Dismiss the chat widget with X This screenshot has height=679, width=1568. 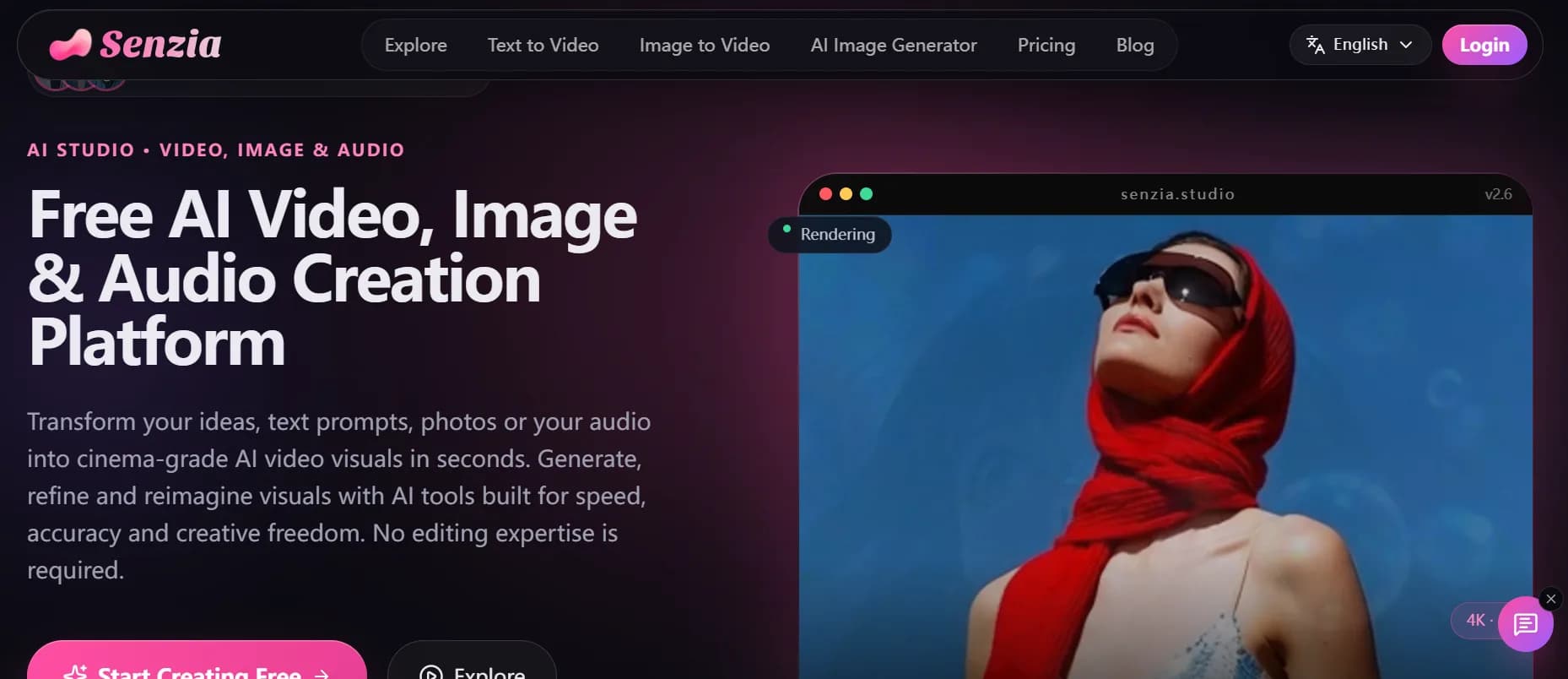pyautogui.click(x=1550, y=599)
